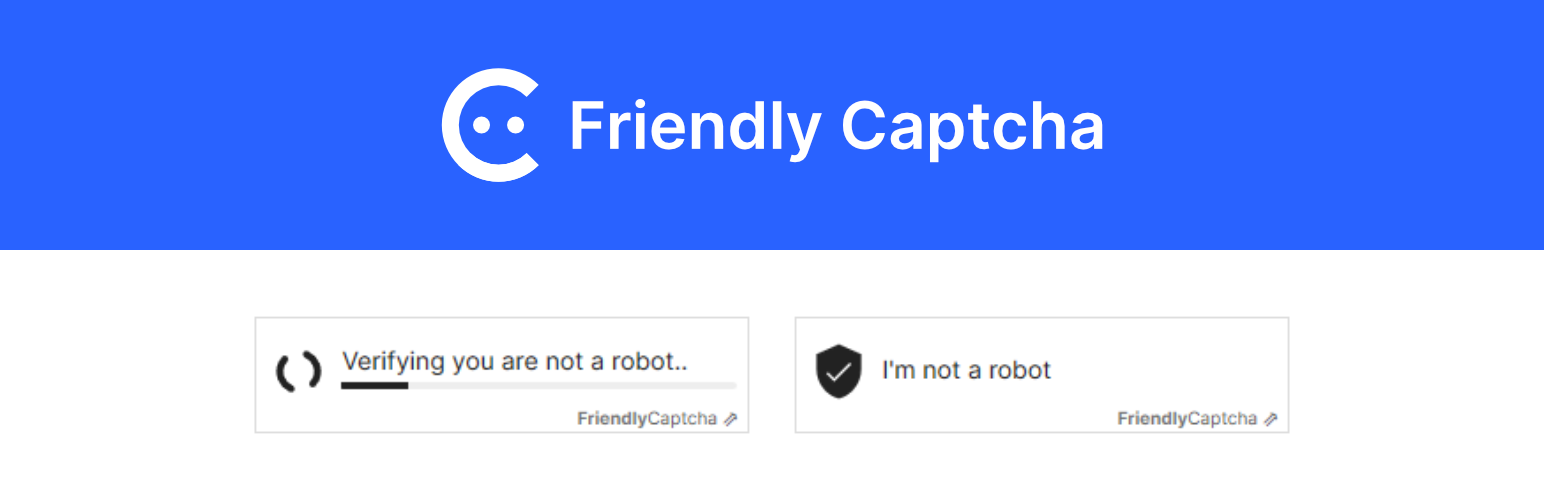Click empty area in the verified widget box
Viewport: 1544px width, 500px height.
click(1150, 345)
